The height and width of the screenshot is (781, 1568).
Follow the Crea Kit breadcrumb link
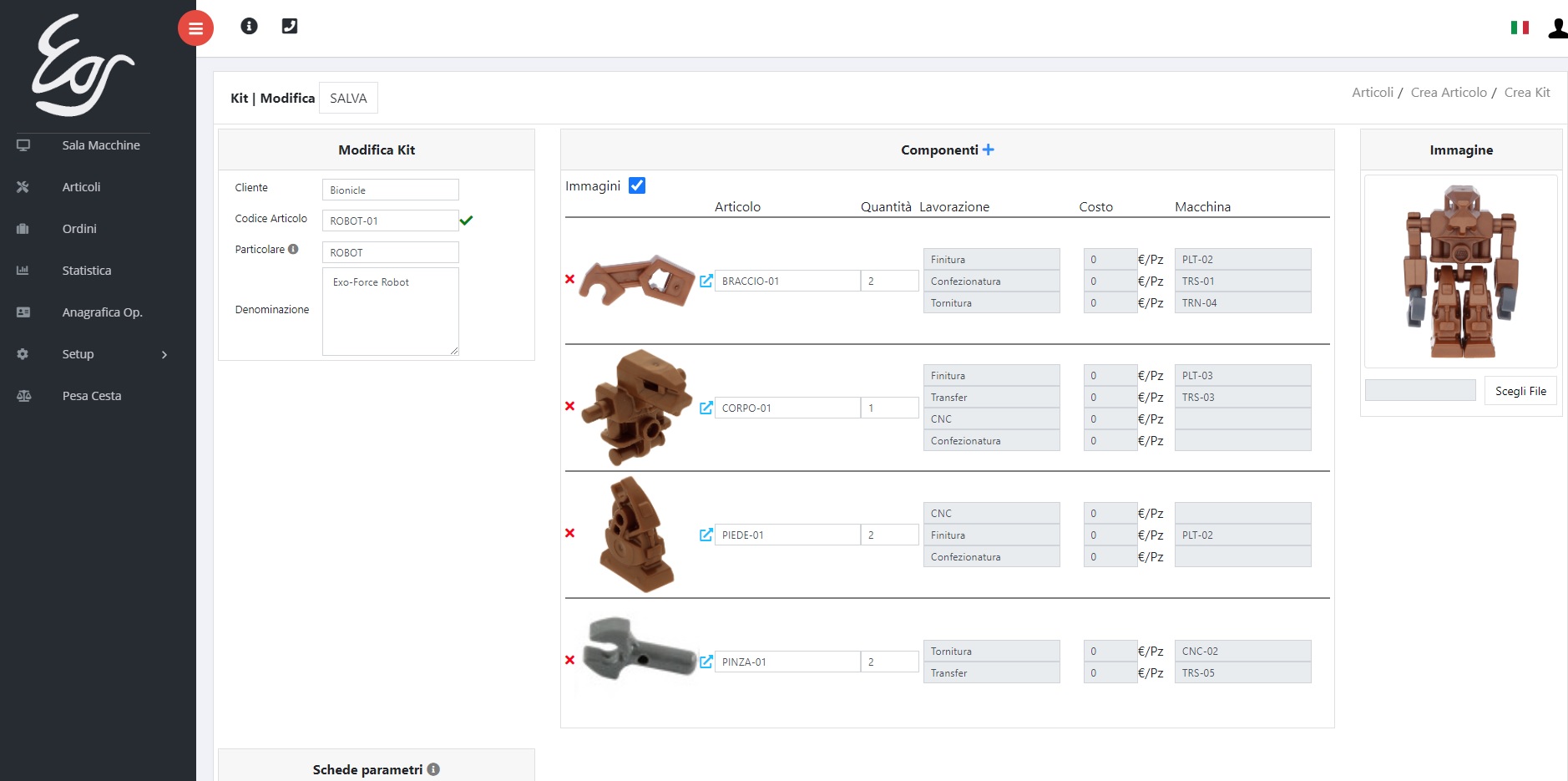(1527, 93)
